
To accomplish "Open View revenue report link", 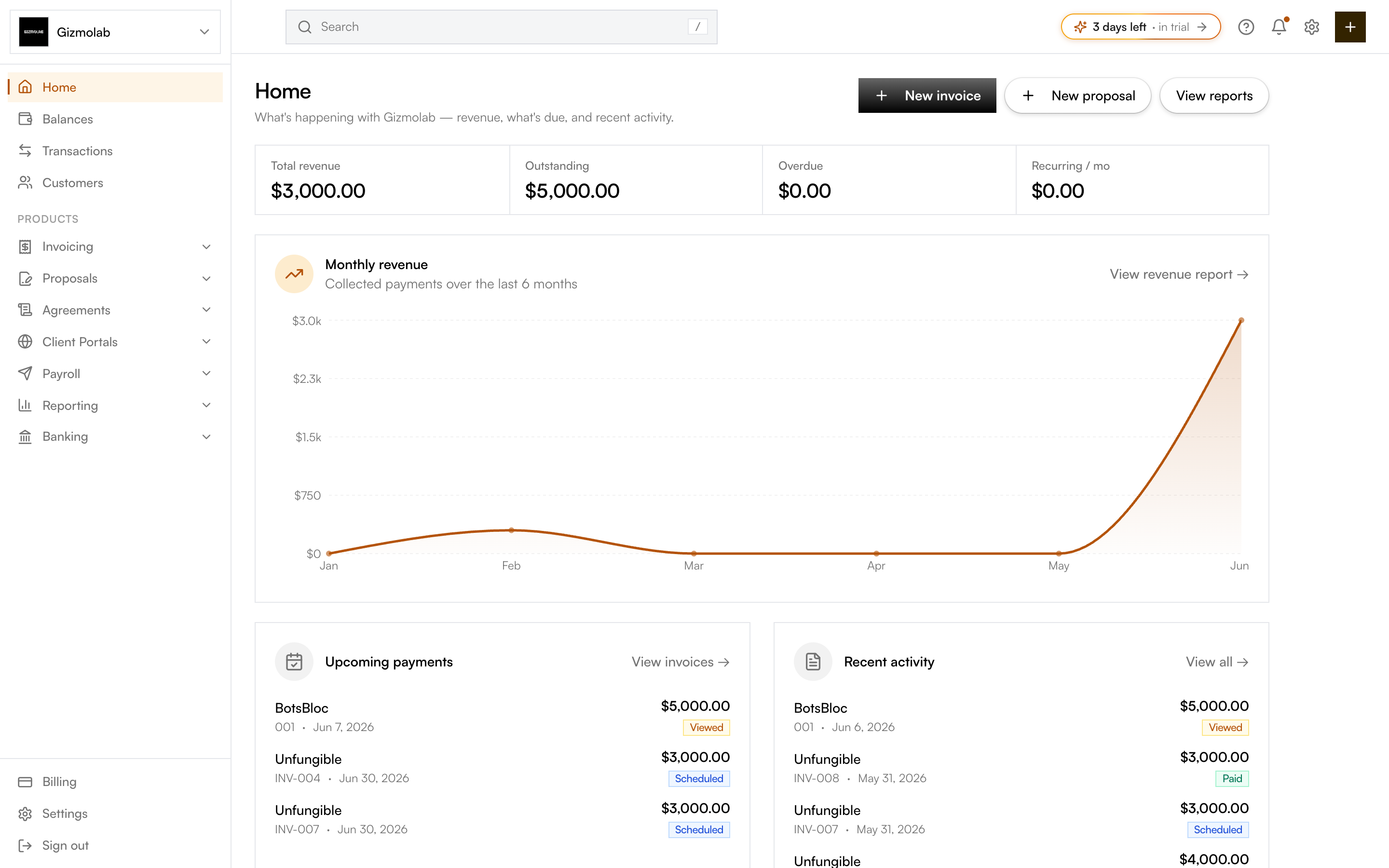I will pyautogui.click(x=1179, y=274).
